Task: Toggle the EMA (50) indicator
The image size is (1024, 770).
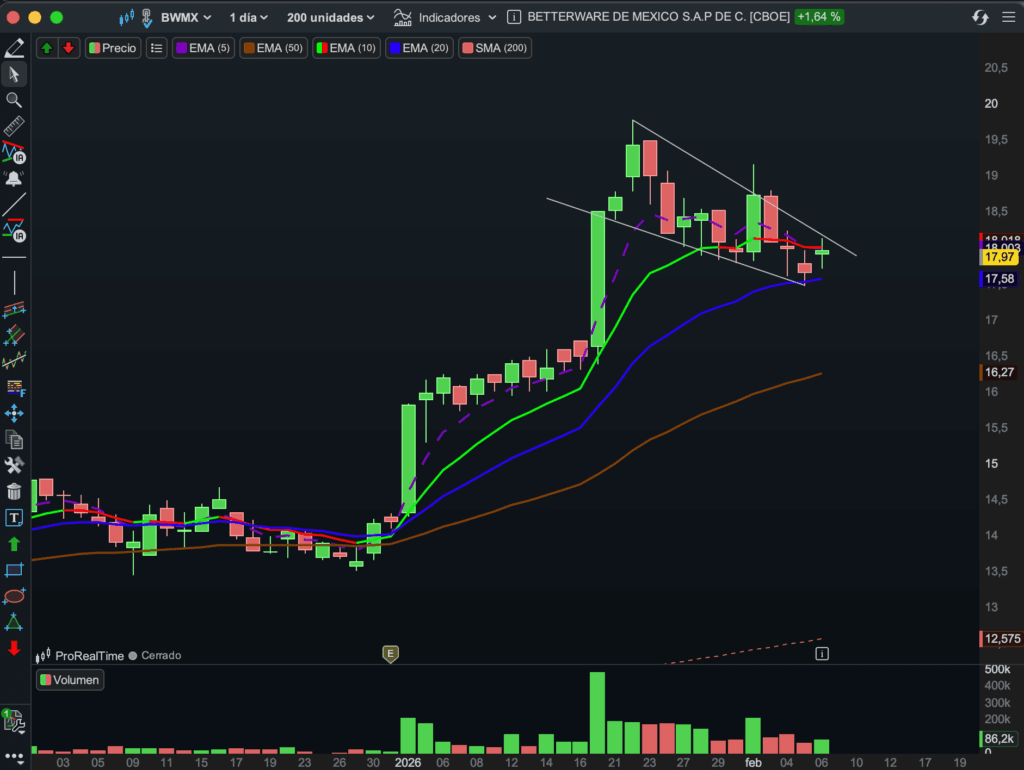Action: coord(274,48)
